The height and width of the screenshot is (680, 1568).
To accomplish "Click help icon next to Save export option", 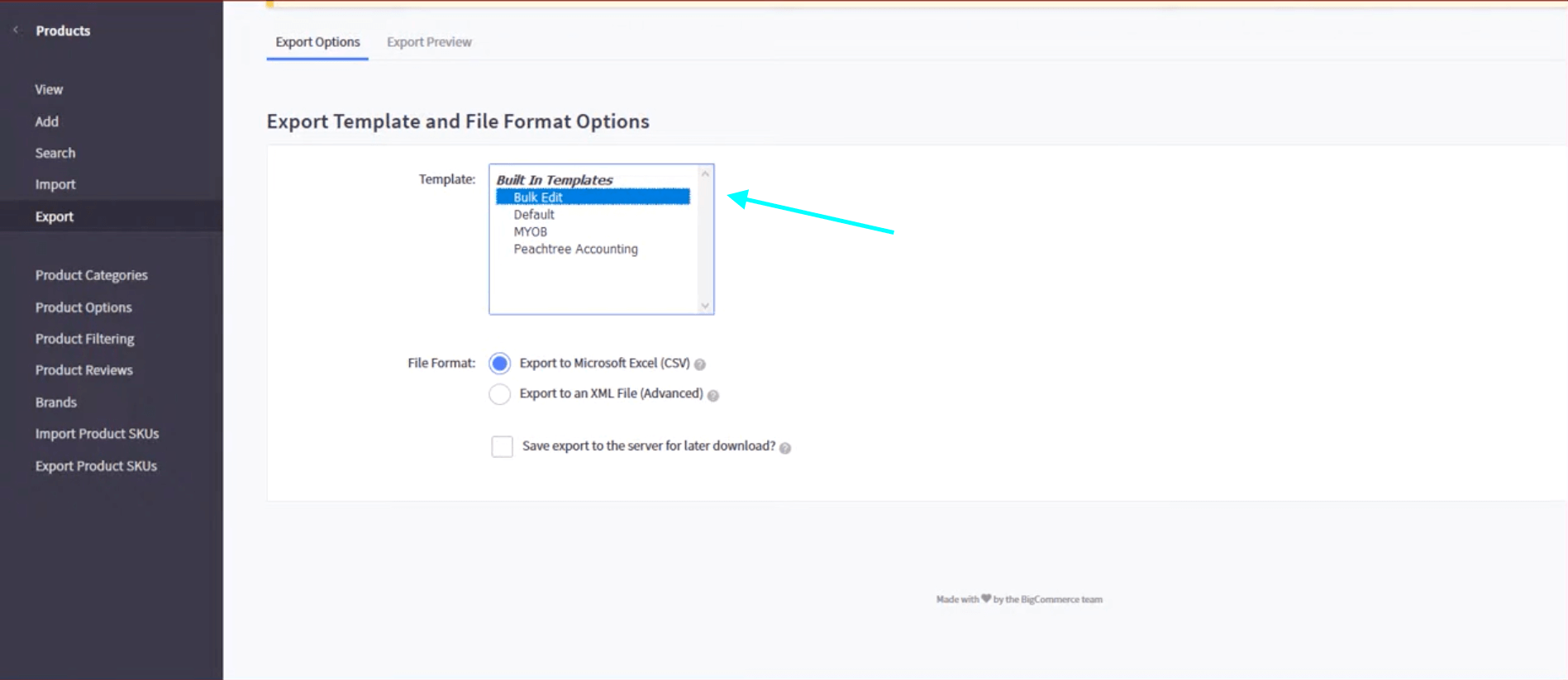I will click(x=785, y=448).
